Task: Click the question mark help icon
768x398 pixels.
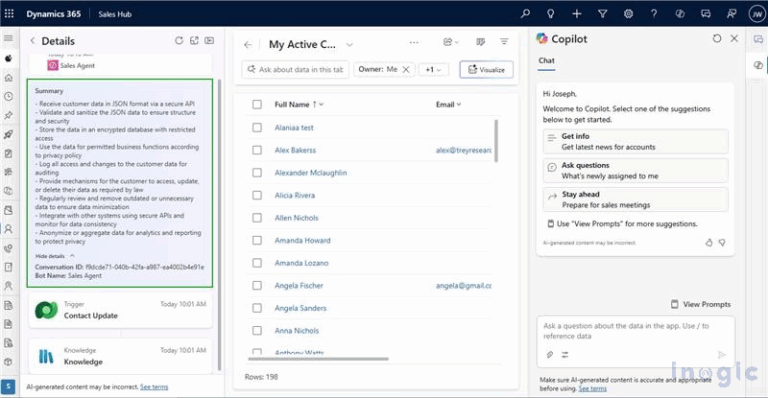Action: click(x=654, y=14)
